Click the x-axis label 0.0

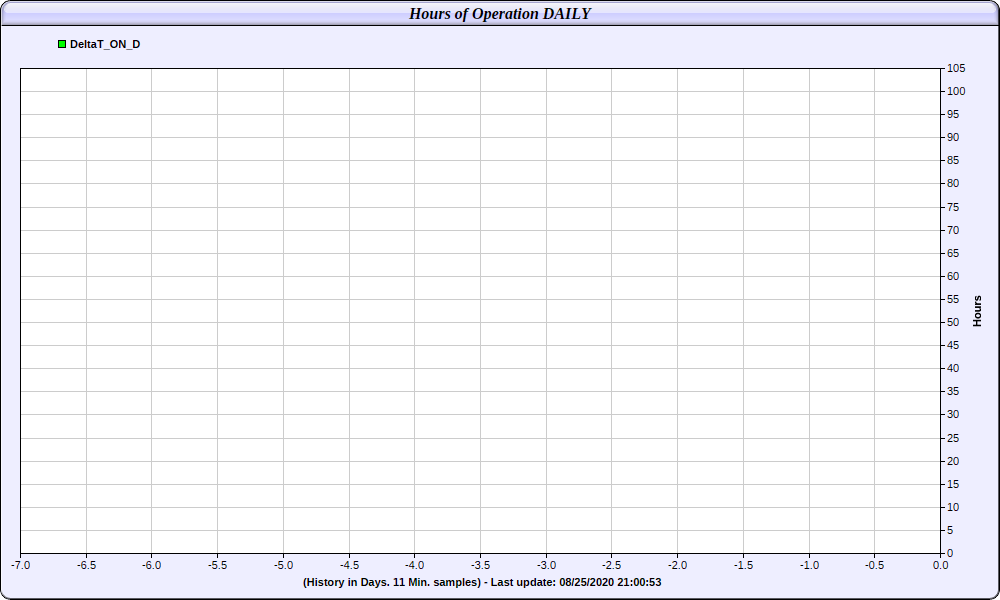[940, 565]
